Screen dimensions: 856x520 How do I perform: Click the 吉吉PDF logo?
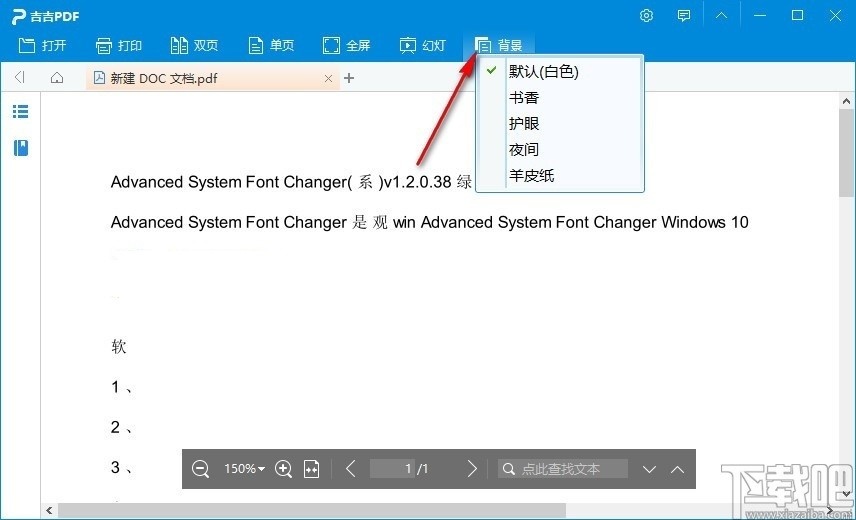pyautogui.click(x=46, y=16)
